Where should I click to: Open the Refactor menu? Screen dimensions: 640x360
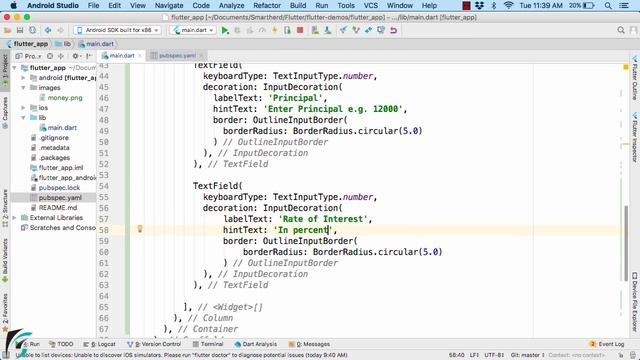[267, 6]
